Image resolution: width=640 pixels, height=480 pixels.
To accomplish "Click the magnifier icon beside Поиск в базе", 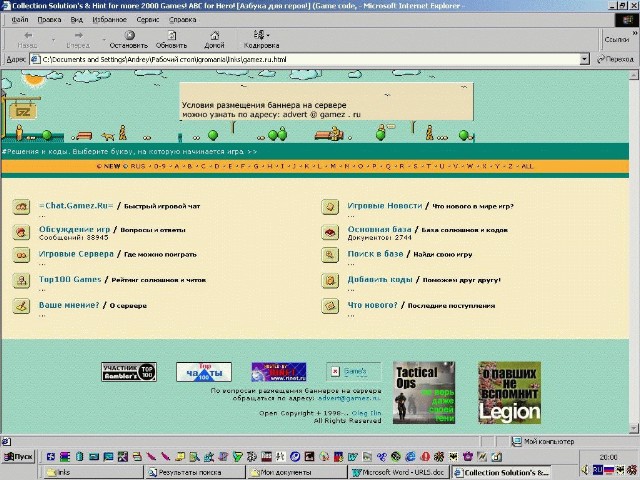I will 330,256.
